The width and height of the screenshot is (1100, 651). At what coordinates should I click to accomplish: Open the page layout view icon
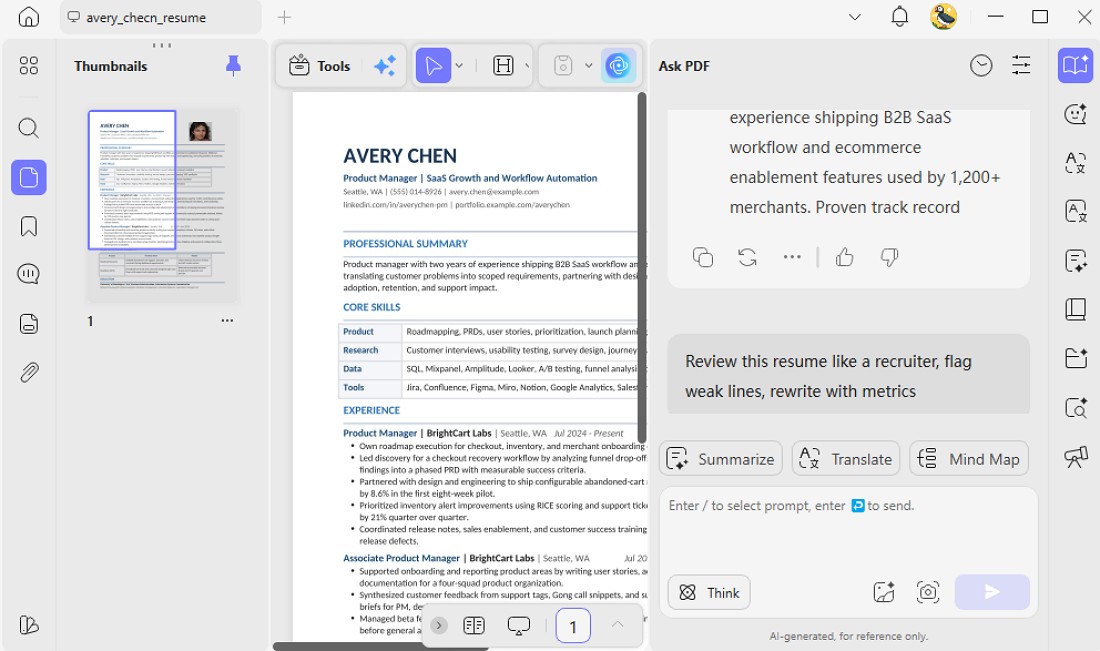[474, 625]
